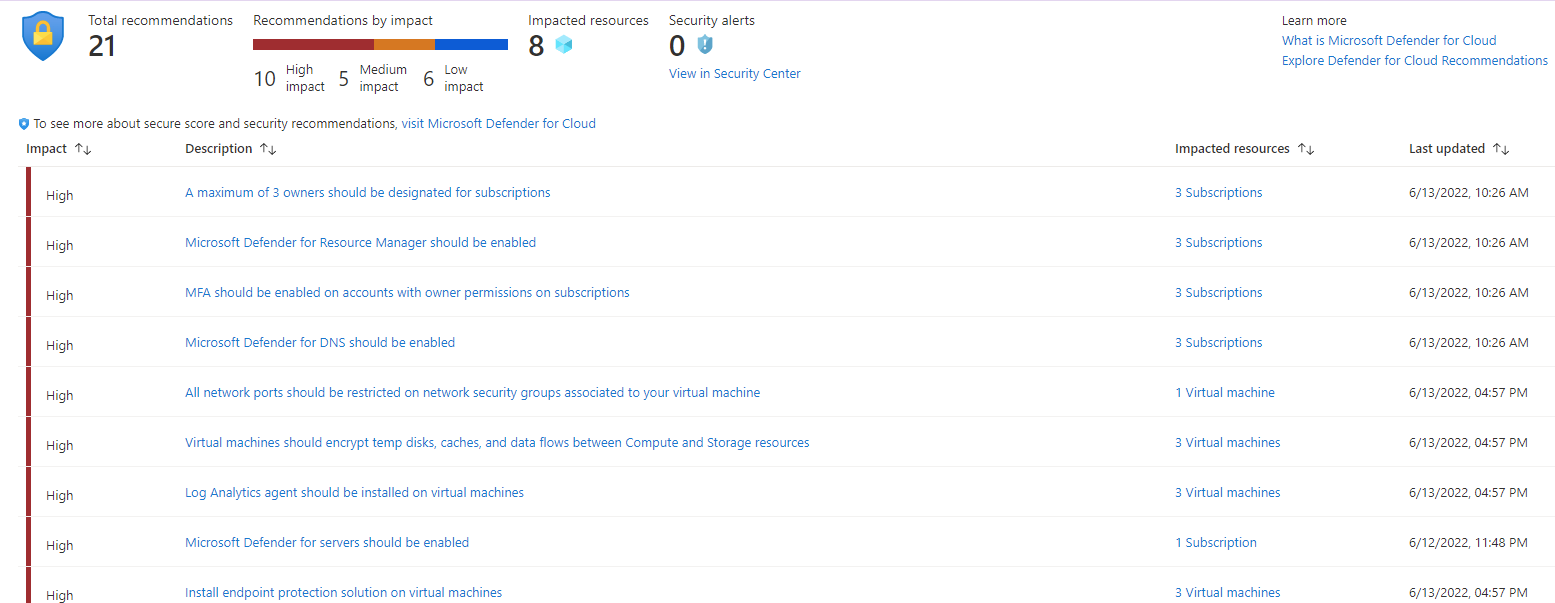Open Defender for servers recommendation
Screen dimensions: 1555x603
pos(327,542)
